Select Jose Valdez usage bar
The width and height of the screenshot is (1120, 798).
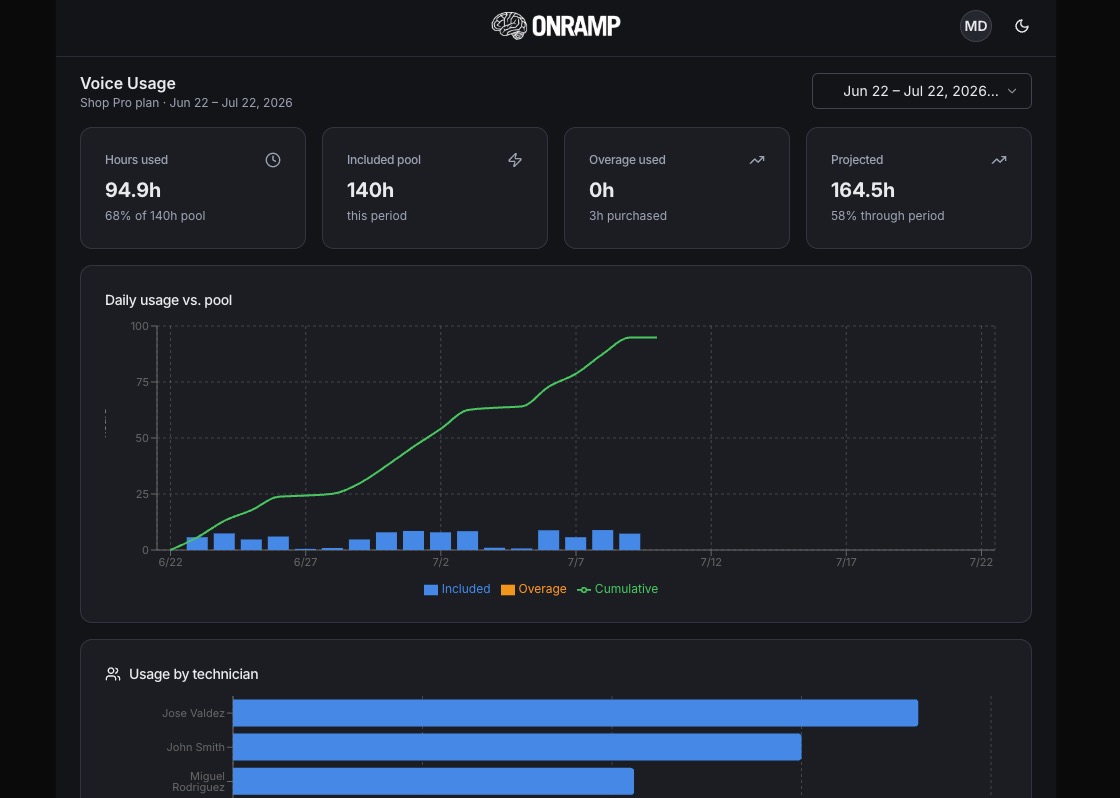pyautogui.click(x=575, y=713)
